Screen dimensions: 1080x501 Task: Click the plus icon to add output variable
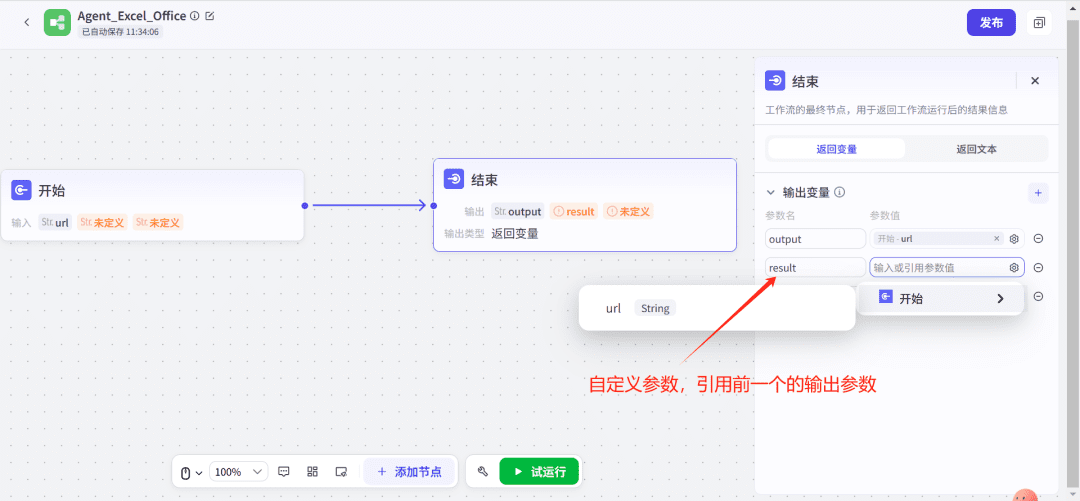[x=1038, y=192]
